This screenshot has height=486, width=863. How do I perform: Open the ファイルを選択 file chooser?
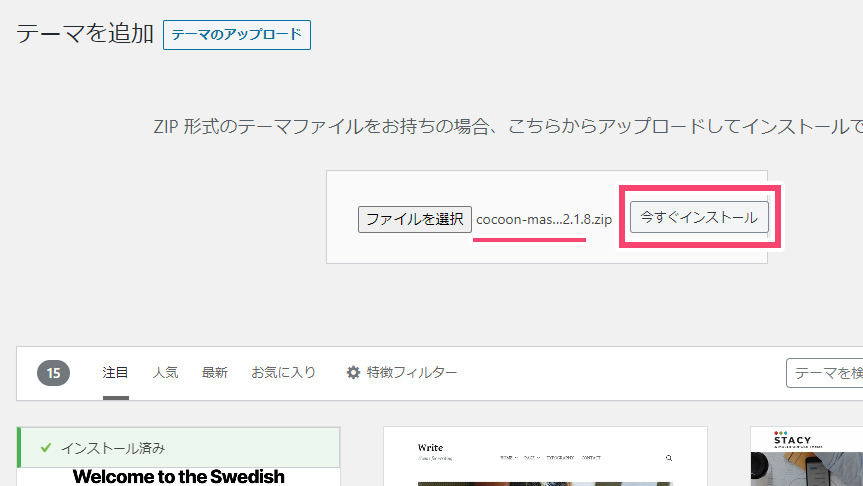point(414,219)
